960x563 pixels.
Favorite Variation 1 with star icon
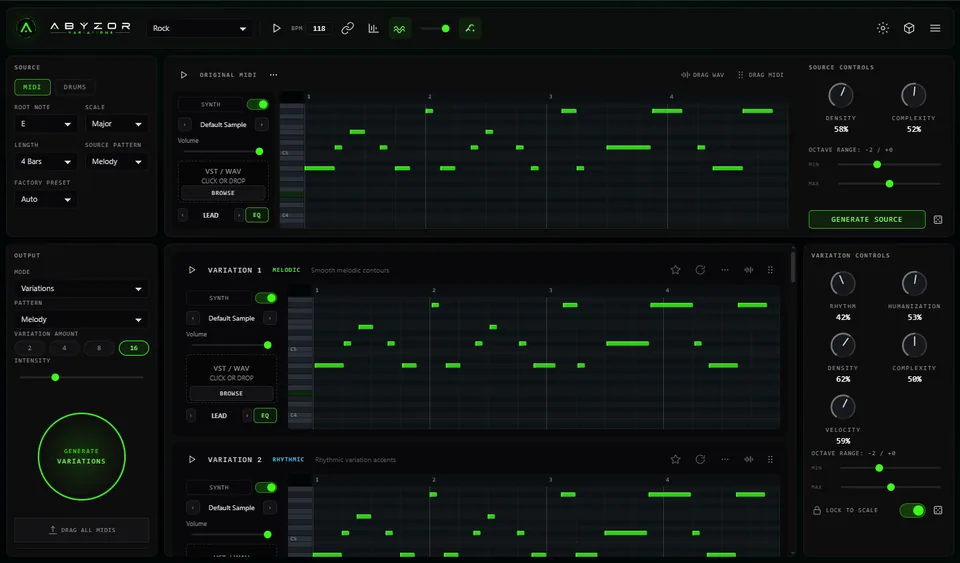(675, 270)
